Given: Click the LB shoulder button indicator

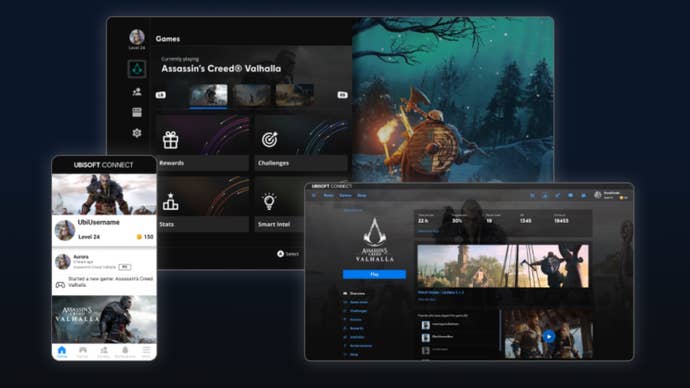Looking at the screenshot, I should [x=161, y=95].
